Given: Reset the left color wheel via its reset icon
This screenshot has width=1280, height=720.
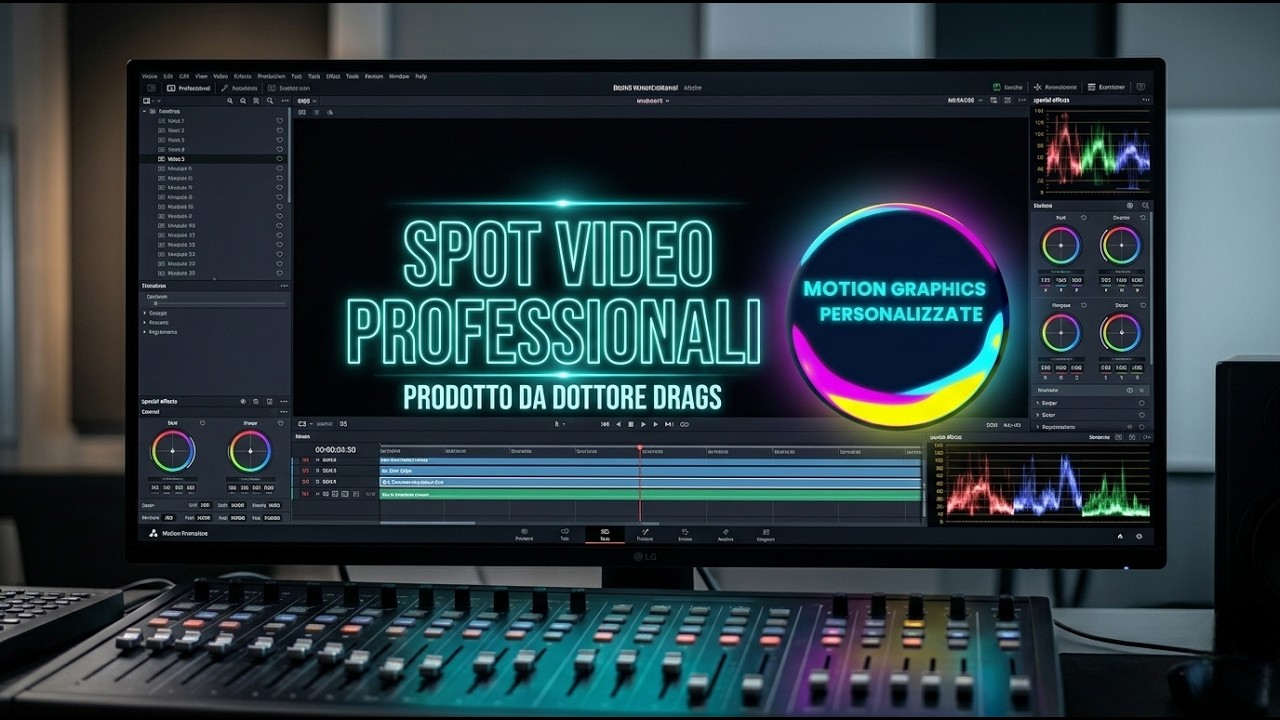Looking at the screenshot, I should pyautogui.click(x=202, y=423).
